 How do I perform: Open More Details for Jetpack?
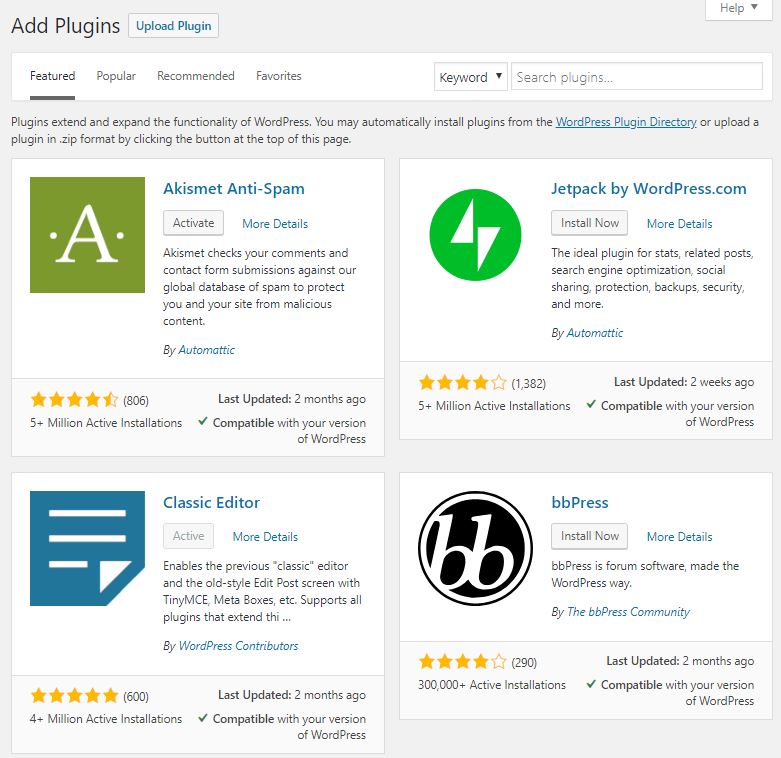679,224
